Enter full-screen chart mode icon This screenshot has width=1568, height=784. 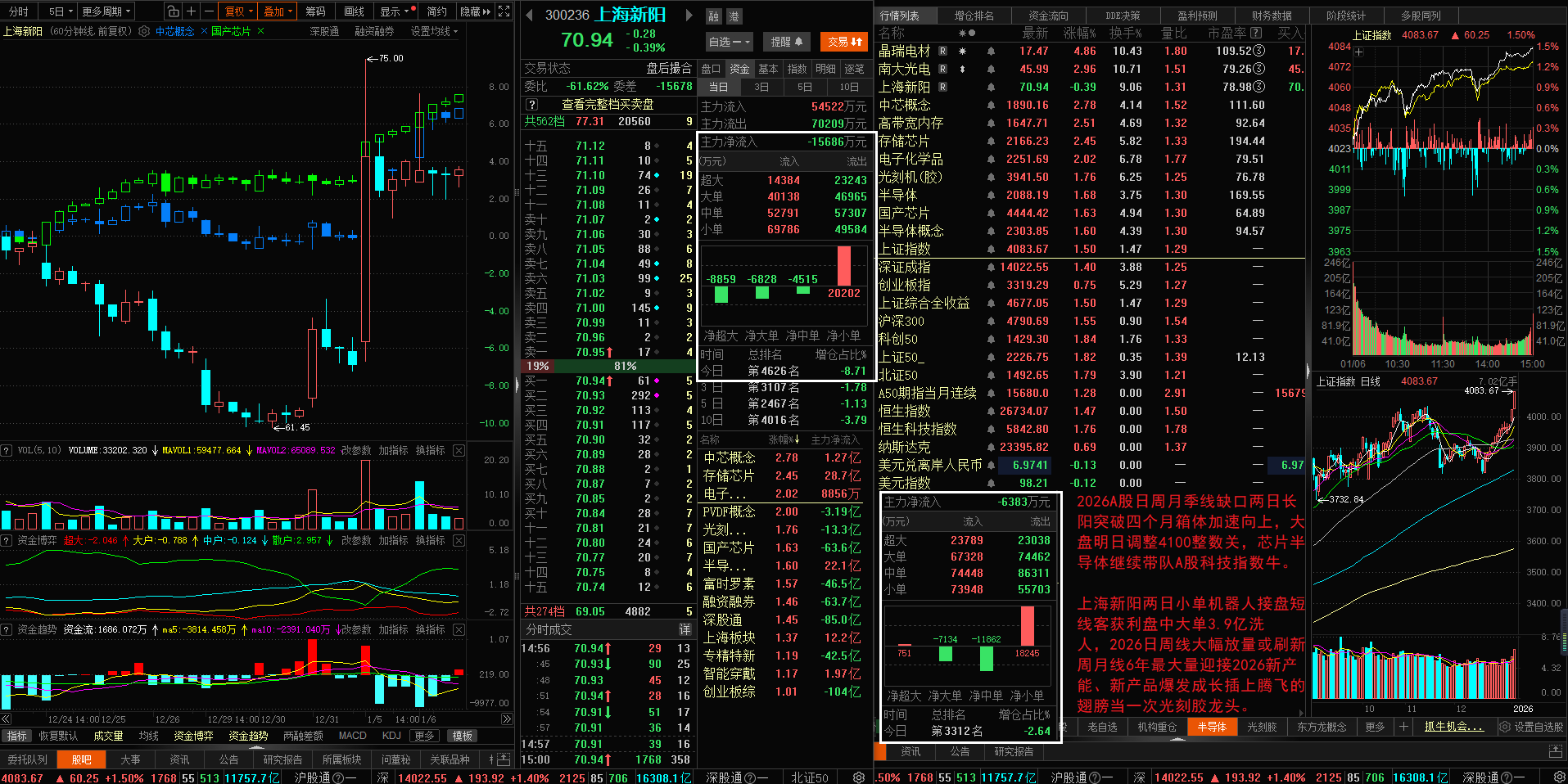click(504, 11)
